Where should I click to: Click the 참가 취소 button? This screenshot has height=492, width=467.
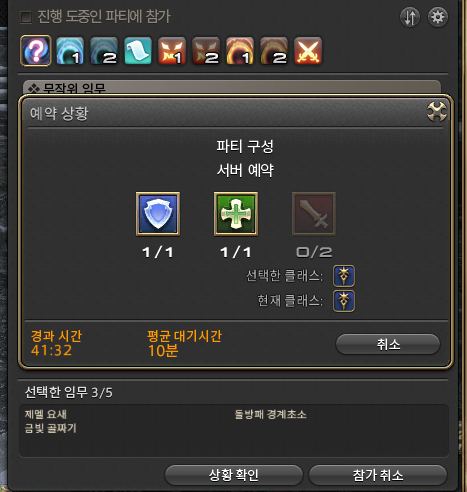pyautogui.click(x=378, y=475)
